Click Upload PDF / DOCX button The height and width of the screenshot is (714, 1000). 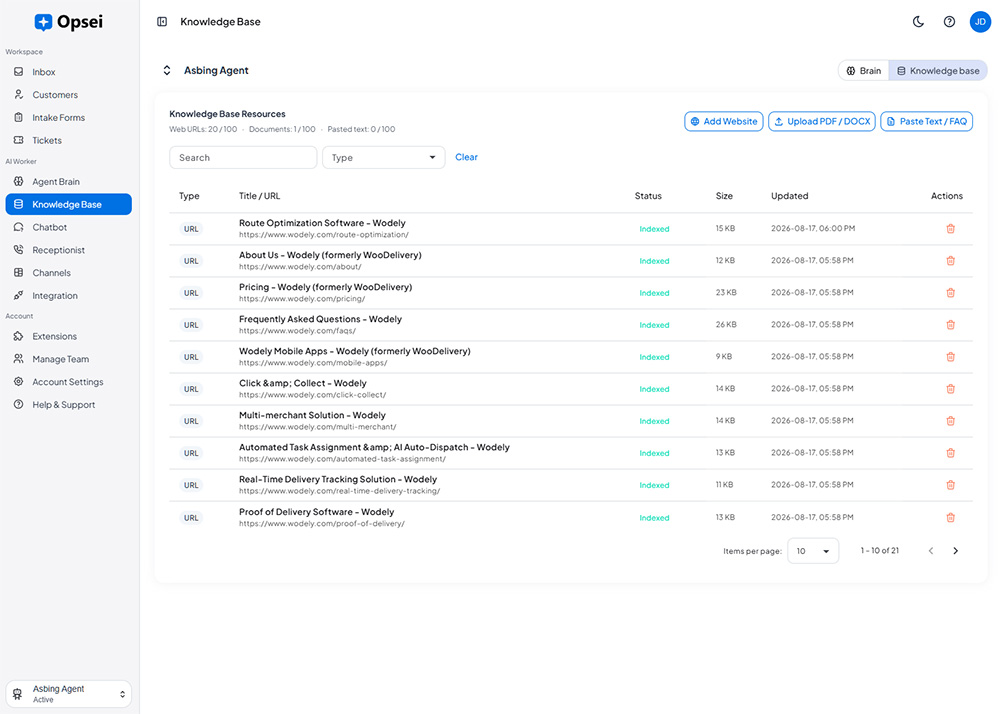tap(822, 121)
